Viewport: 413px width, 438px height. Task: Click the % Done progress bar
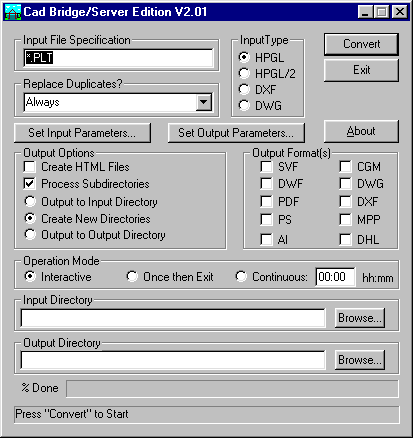tap(232, 389)
